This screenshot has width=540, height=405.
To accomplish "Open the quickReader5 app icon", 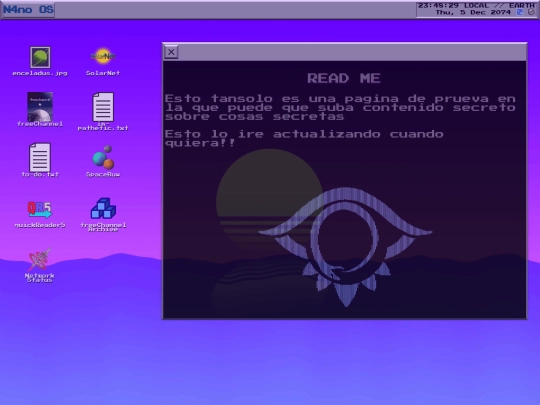I will (40, 209).
